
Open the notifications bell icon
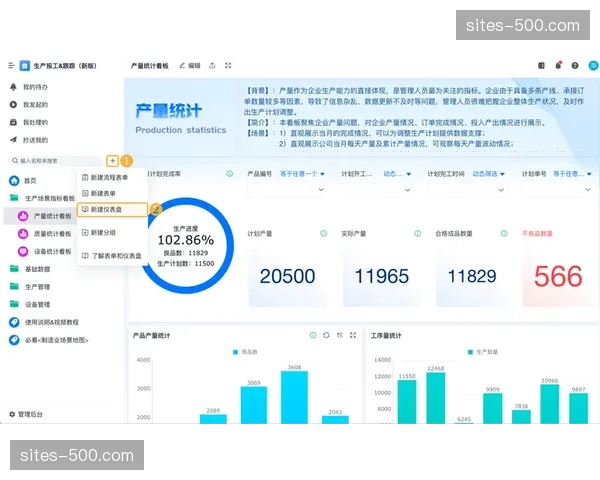pyautogui.click(x=558, y=65)
